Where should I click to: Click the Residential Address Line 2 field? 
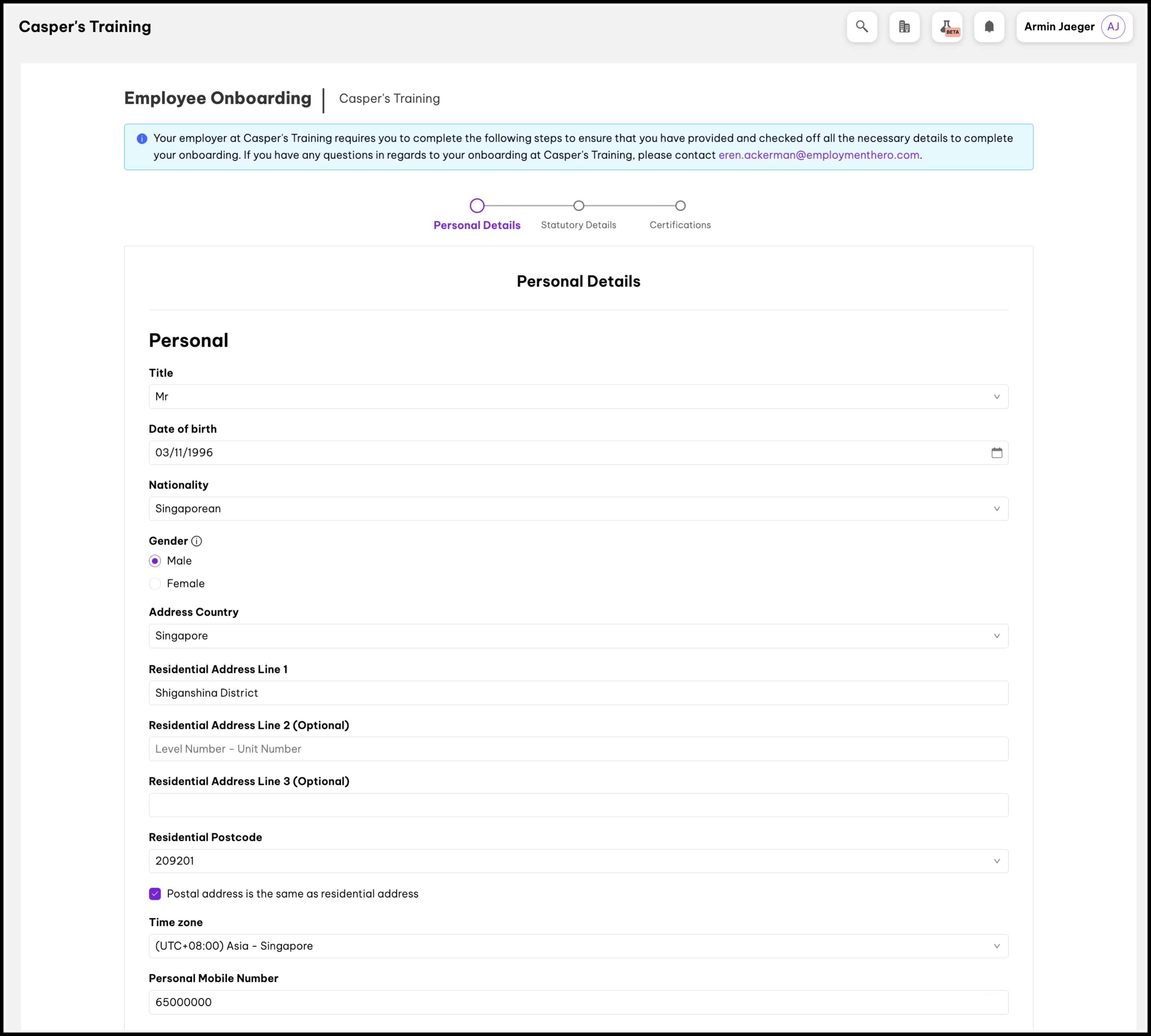click(578, 749)
